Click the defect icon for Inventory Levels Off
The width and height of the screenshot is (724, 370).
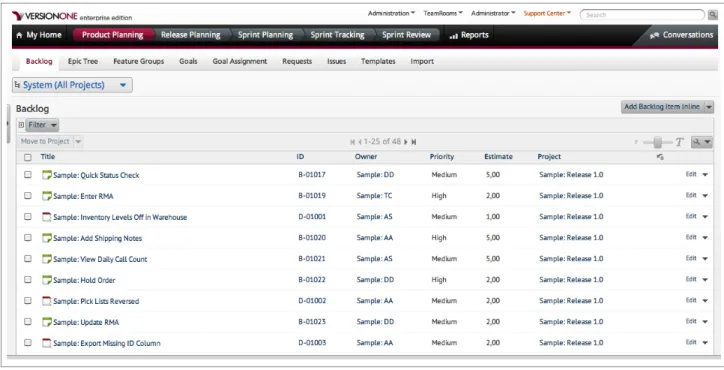[x=47, y=217]
